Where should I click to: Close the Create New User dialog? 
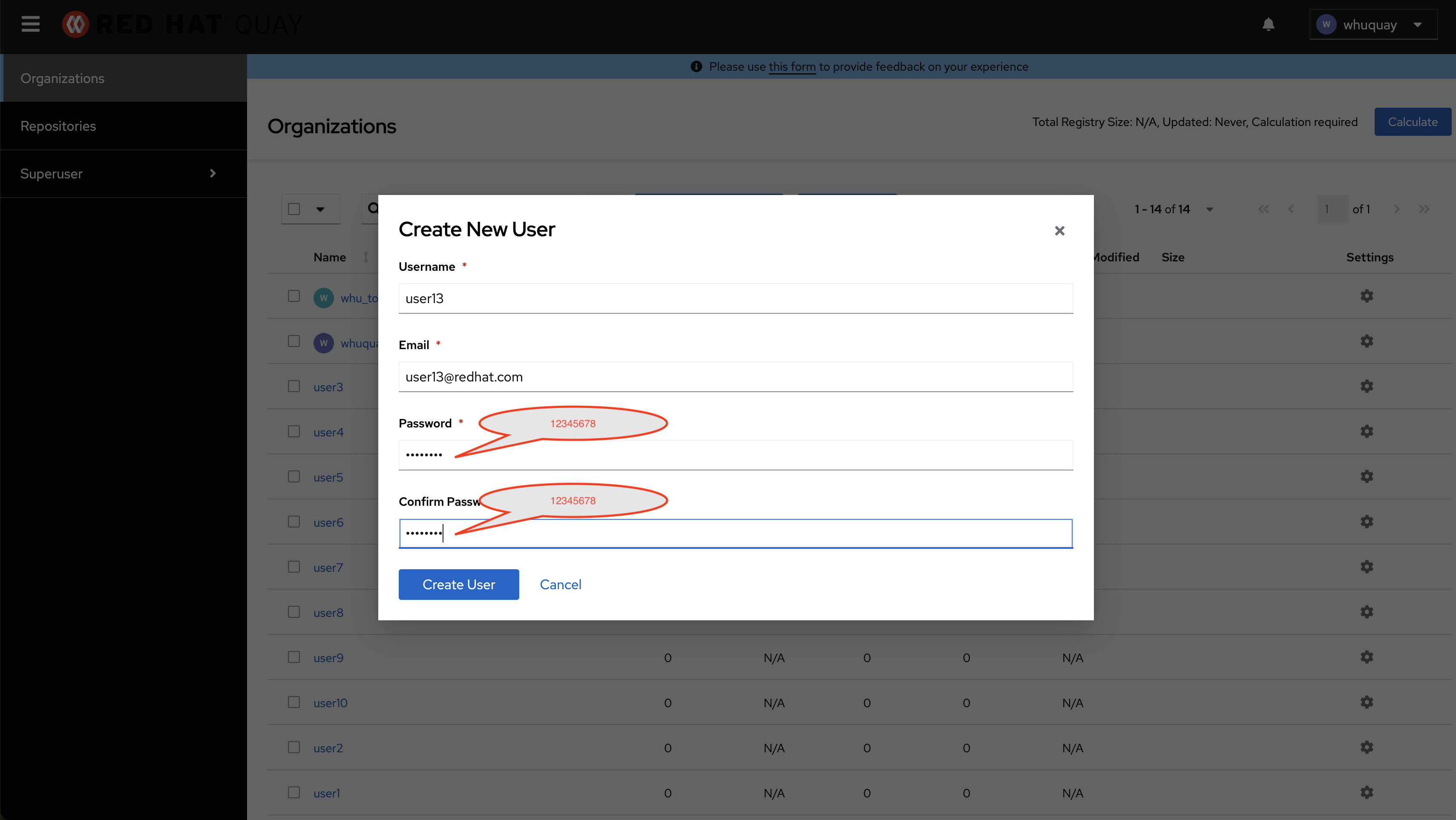[x=1059, y=230]
